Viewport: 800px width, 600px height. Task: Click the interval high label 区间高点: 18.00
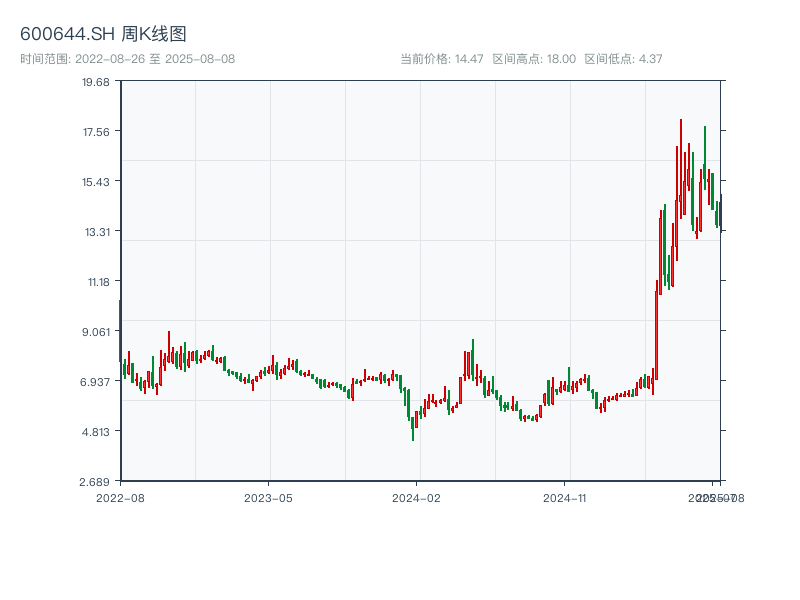pyautogui.click(x=534, y=59)
